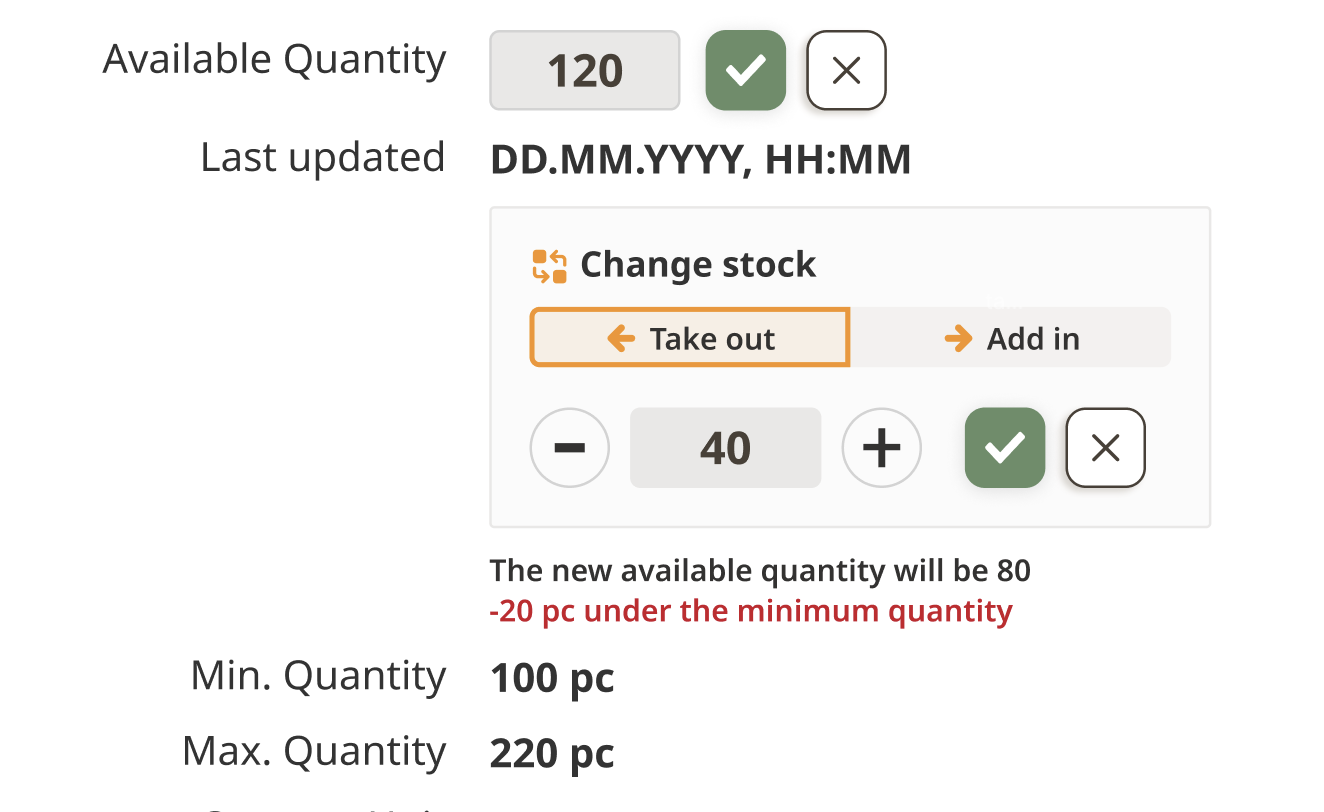Select the Take out option
The image size is (1324, 812).
pyautogui.click(x=690, y=338)
